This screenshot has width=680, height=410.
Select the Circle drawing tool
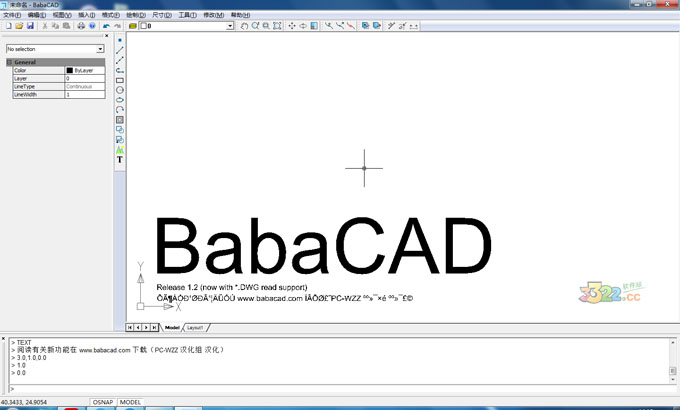click(120, 90)
